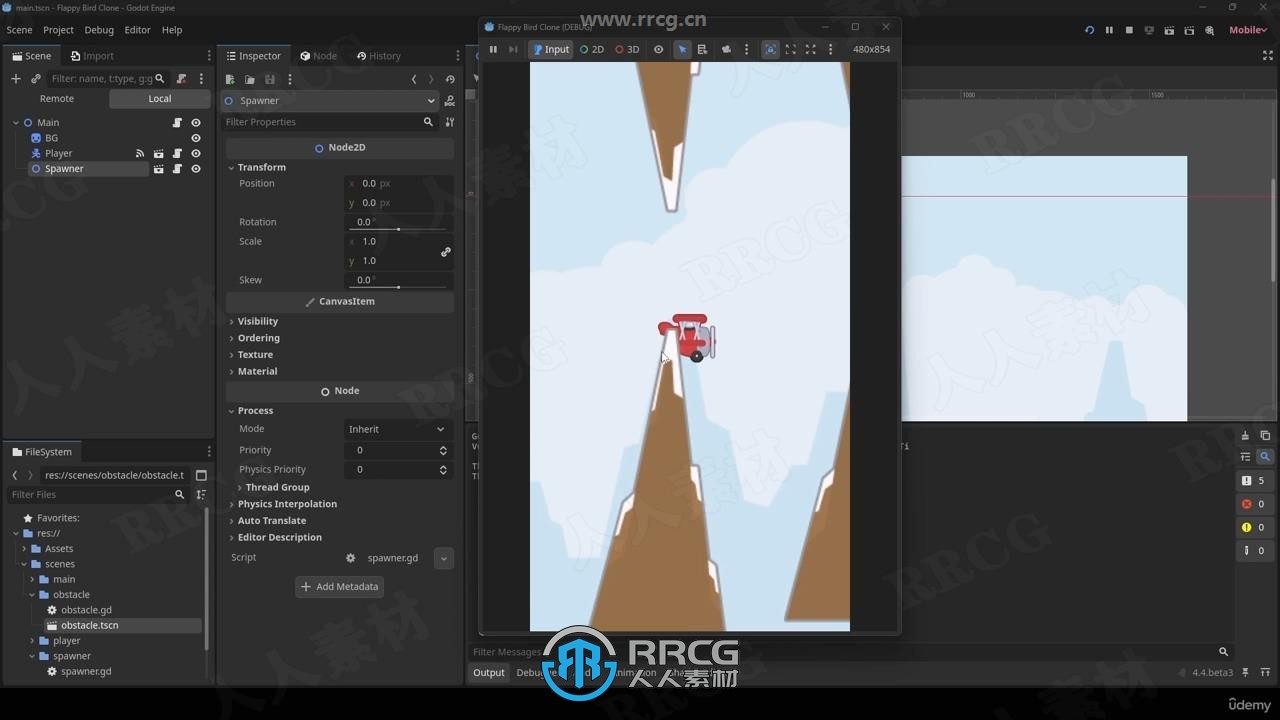Create a new resource in Inspector
Viewport: 1280px width, 720px height.
230,79
